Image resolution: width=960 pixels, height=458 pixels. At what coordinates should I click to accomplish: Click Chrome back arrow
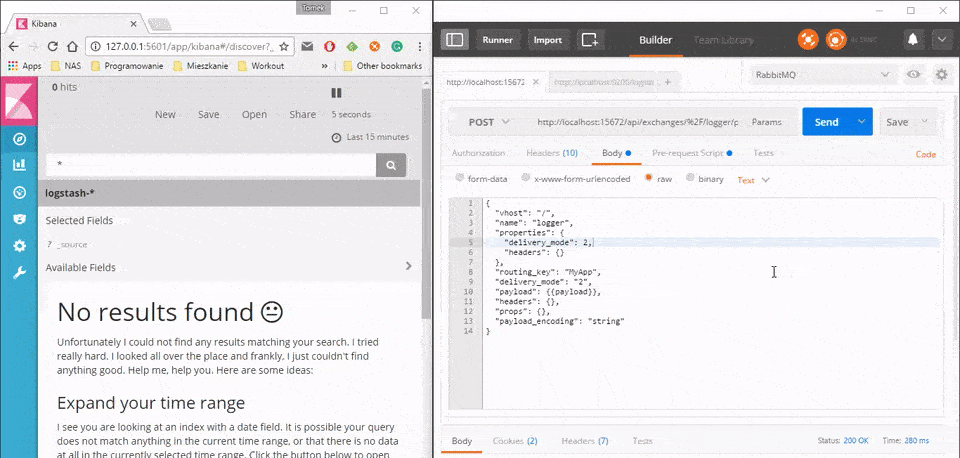[x=13, y=47]
